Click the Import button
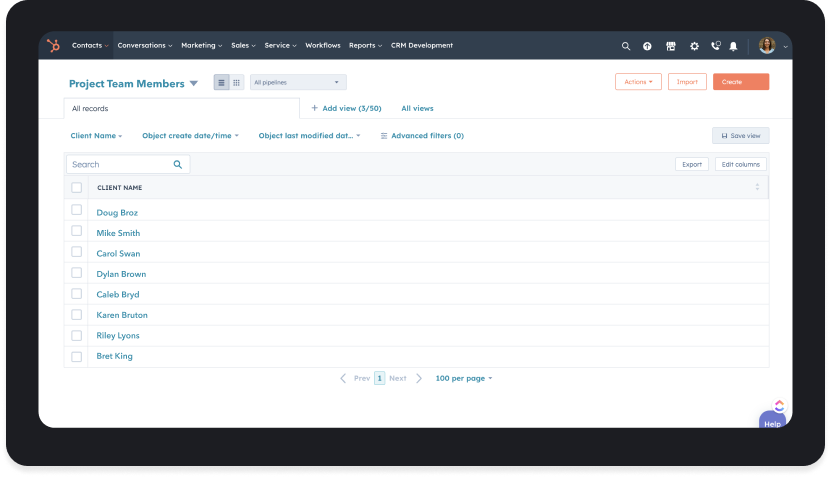 [687, 82]
